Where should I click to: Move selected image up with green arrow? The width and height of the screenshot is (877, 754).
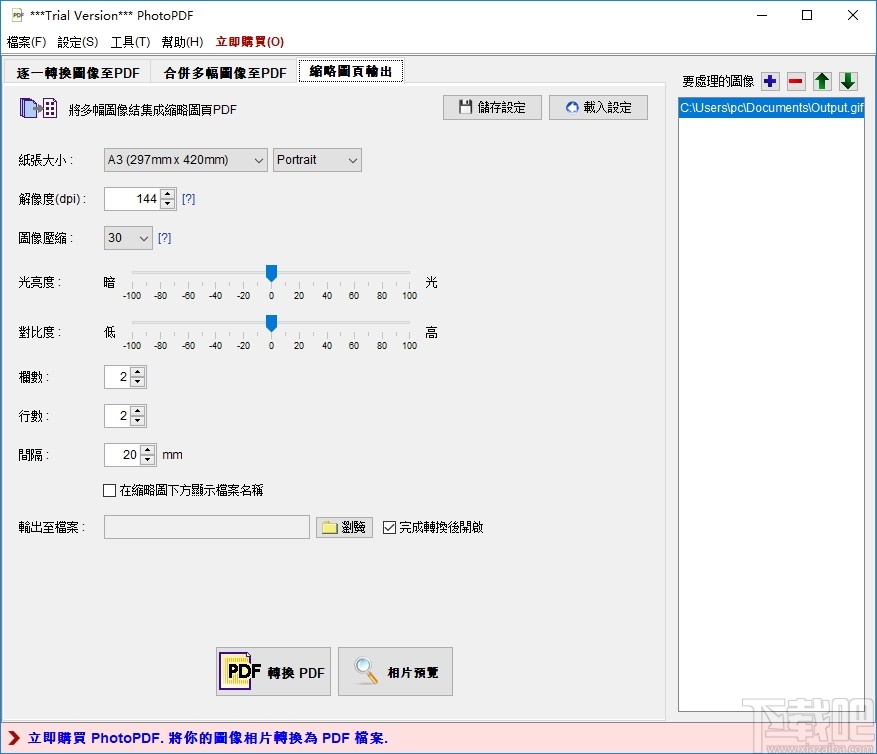821,81
